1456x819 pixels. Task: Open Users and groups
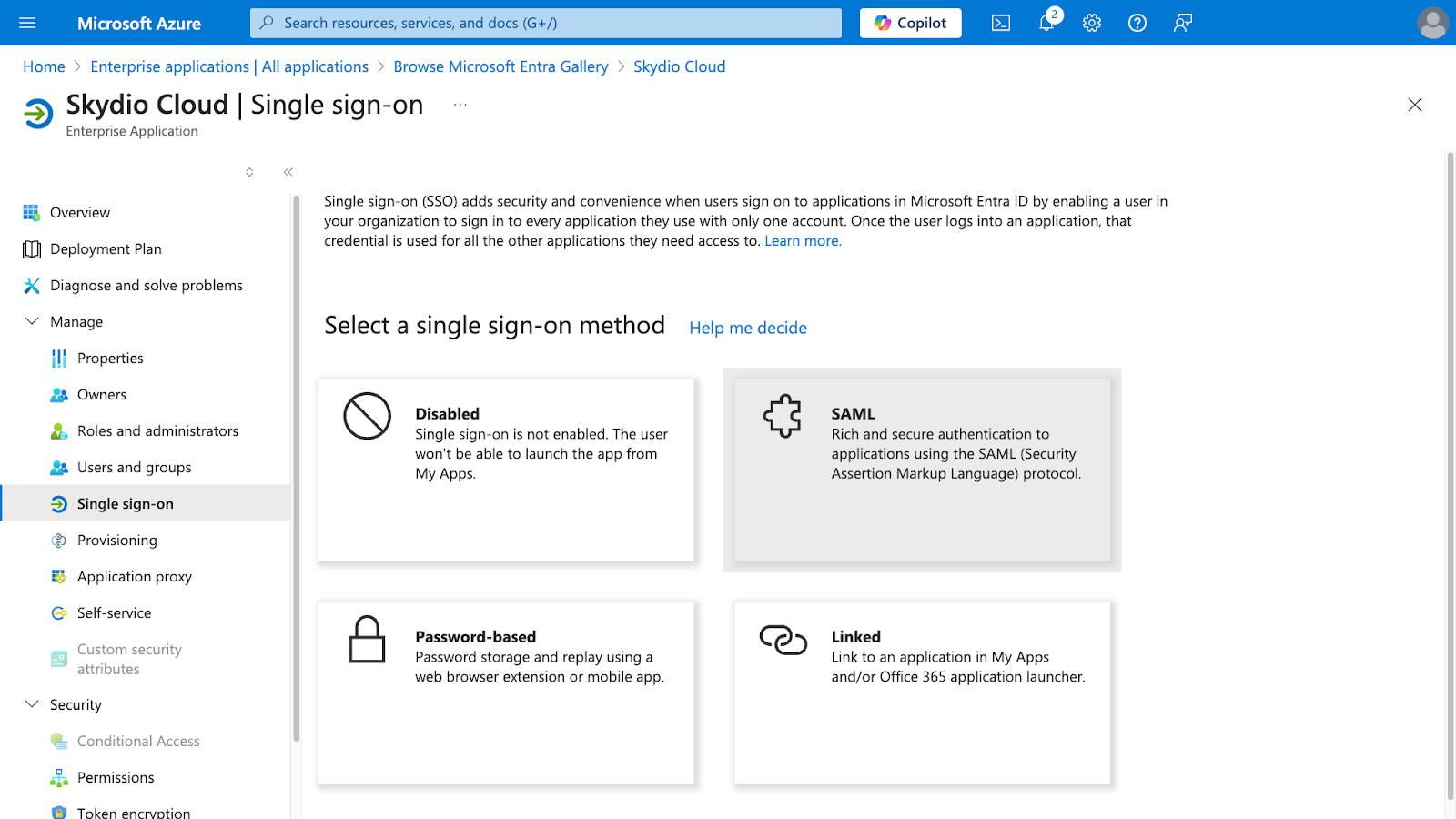146,467
